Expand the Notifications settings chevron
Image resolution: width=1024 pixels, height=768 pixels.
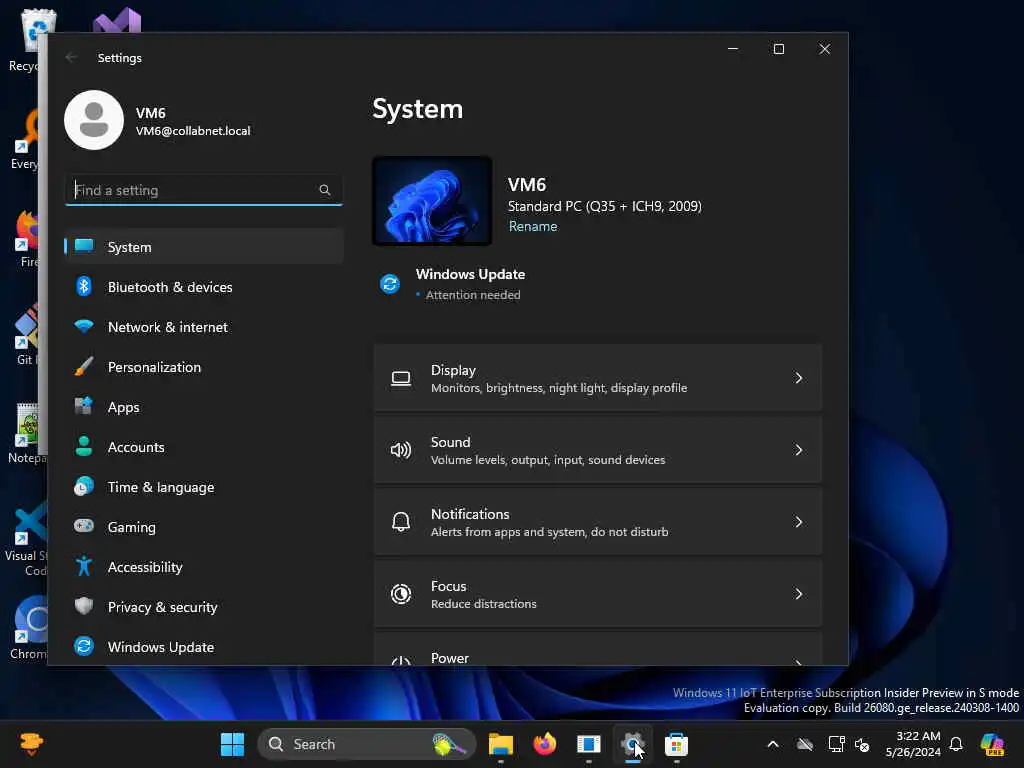click(799, 522)
